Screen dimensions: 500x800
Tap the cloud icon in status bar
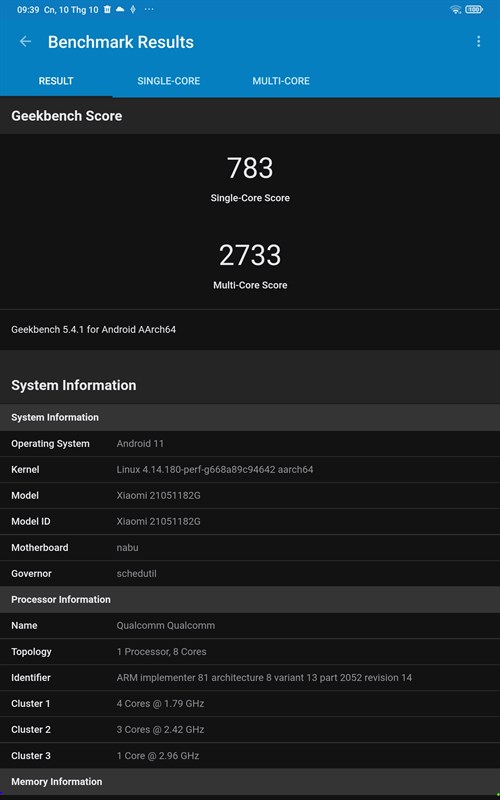[x=120, y=9]
